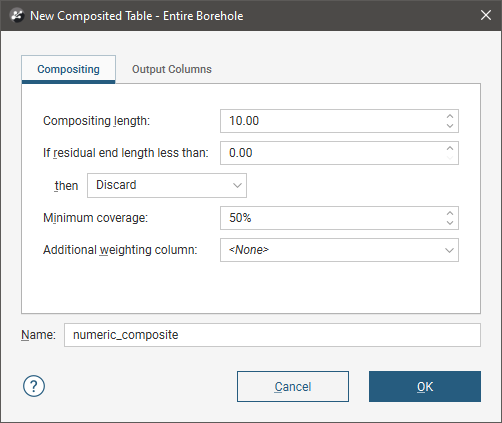
Task: Expand Additional weighting column dropdown
Action: (x=339, y=250)
